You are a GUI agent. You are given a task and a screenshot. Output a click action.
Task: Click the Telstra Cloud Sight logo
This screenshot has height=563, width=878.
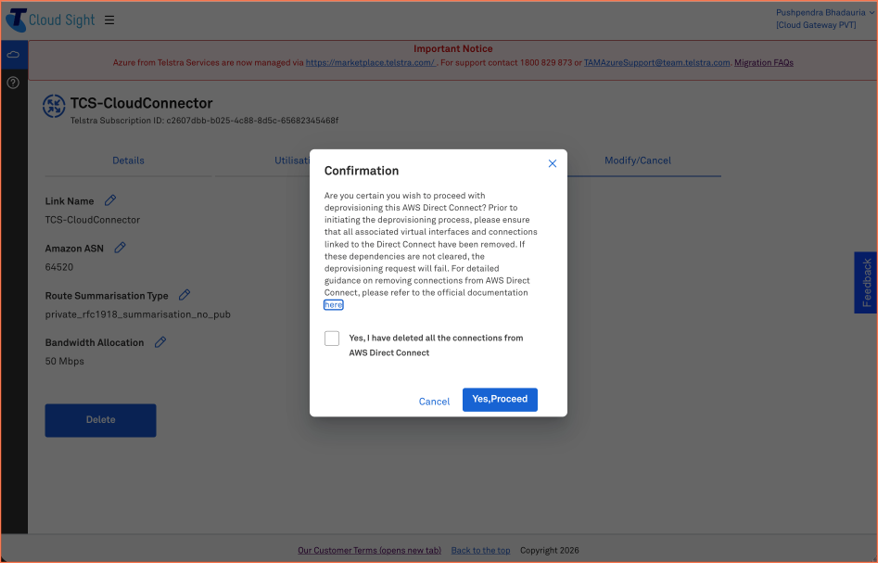click(x=50, y=20)
